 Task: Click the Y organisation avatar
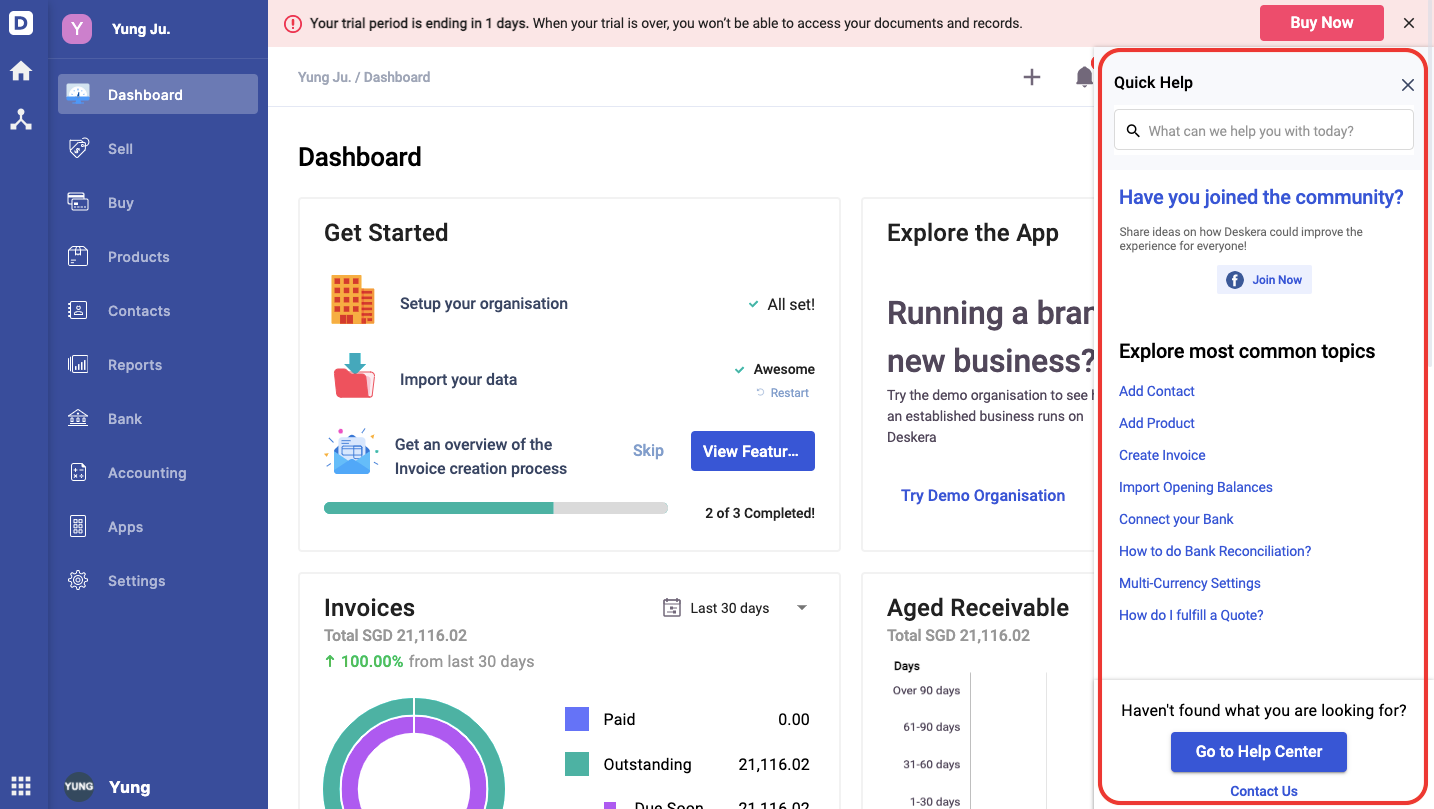(77, 29)
